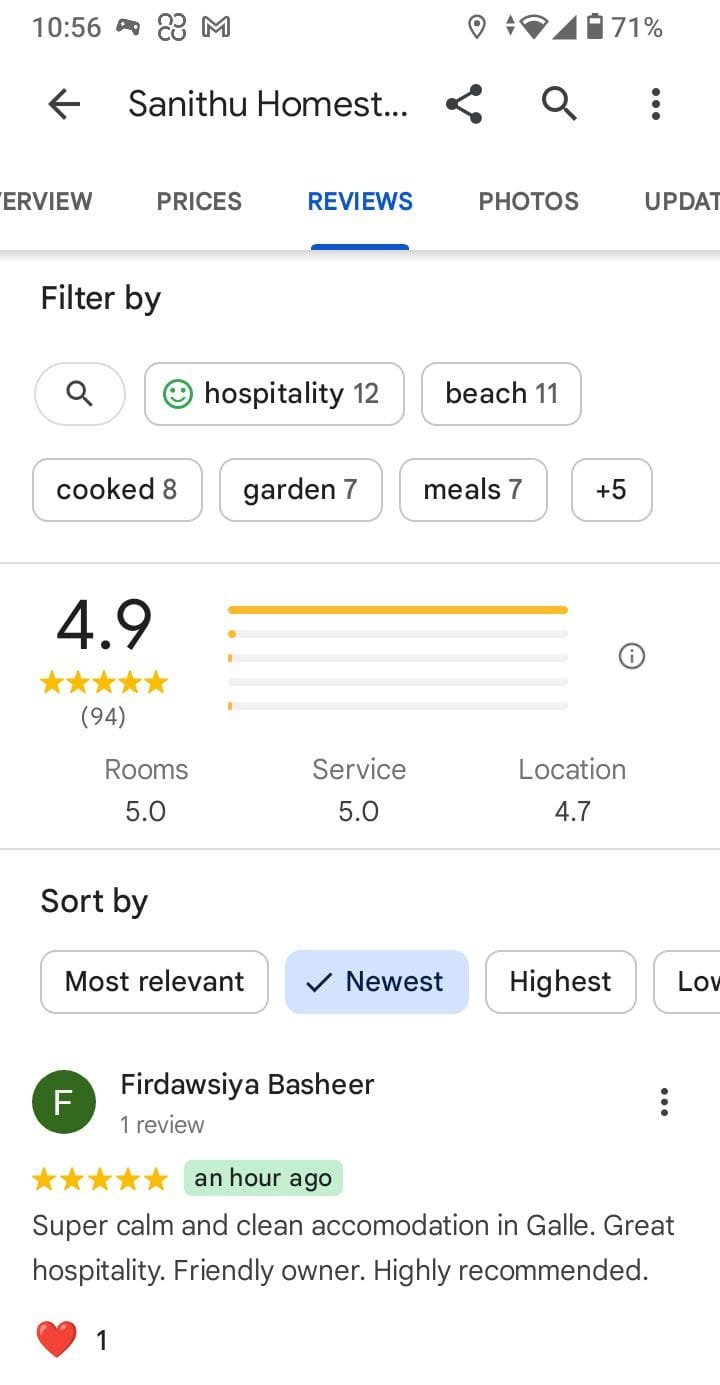
Task: Select the Newest sort chip
Action: [x=377, y=982]
